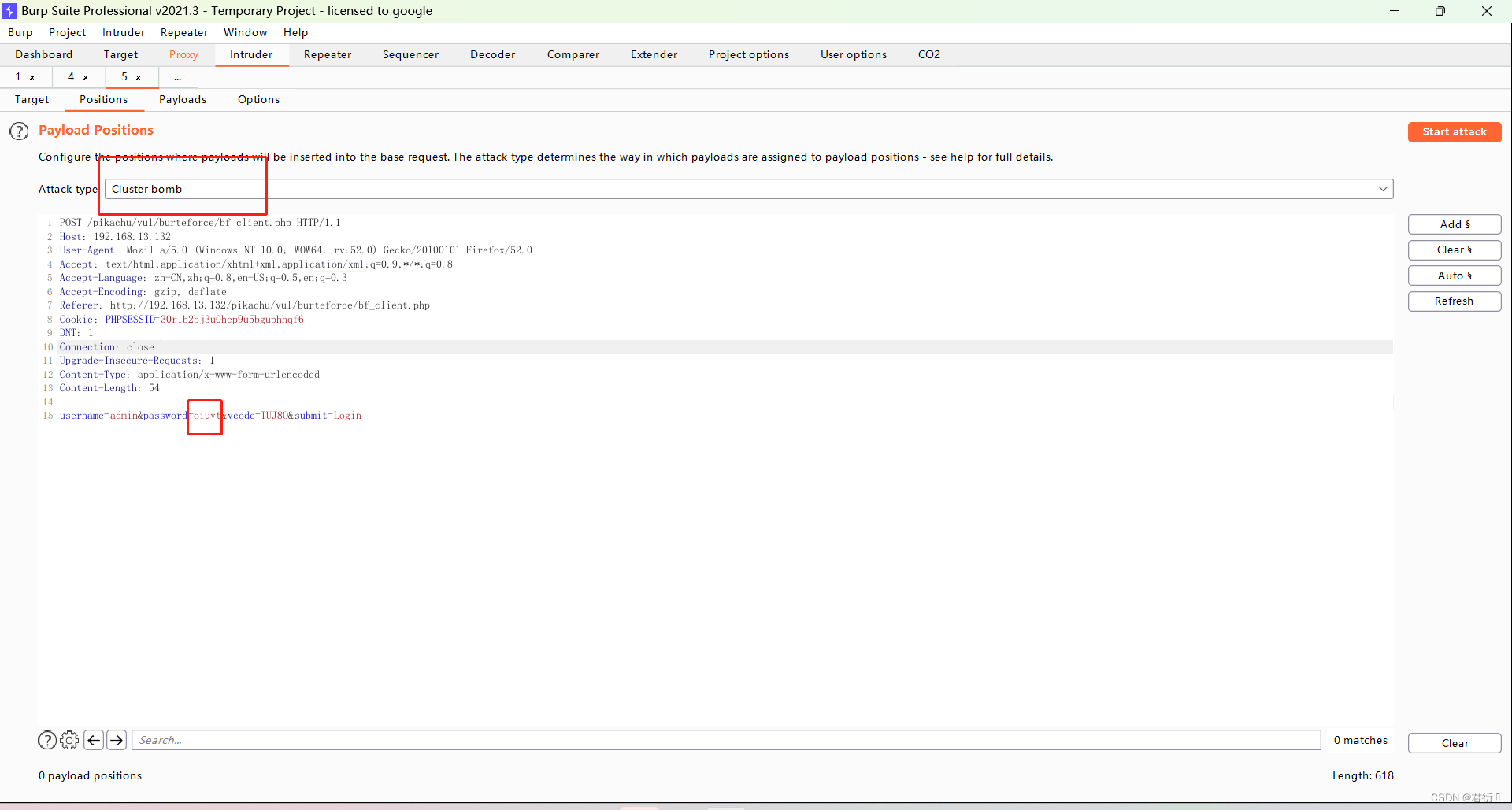Viewport: 1512px width, 810px height.
Task: Open the Window menu
Action: 245,32
